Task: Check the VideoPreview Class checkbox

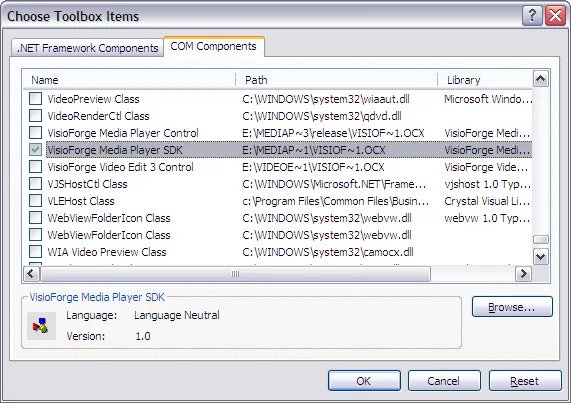Action: [35, 99]
